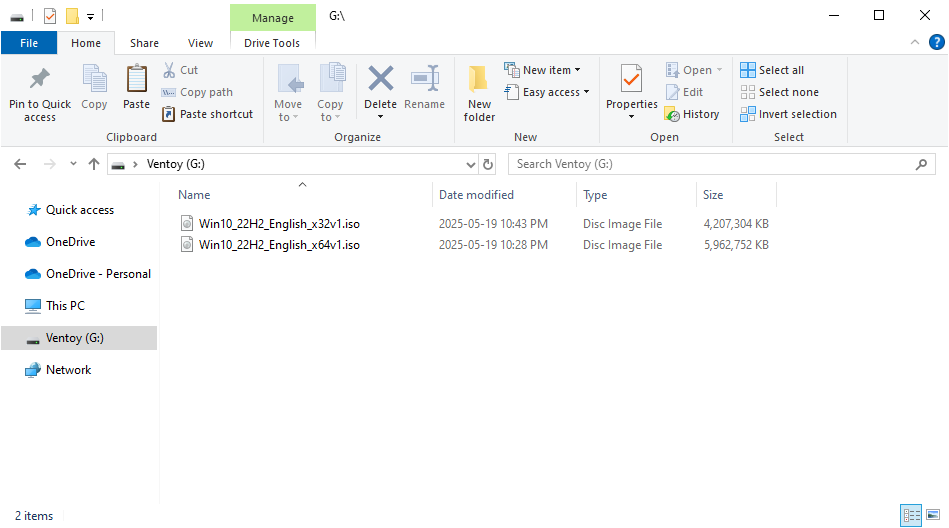
Task: Open recent locations dropdown arrow
Action: [x=73, y=163]
